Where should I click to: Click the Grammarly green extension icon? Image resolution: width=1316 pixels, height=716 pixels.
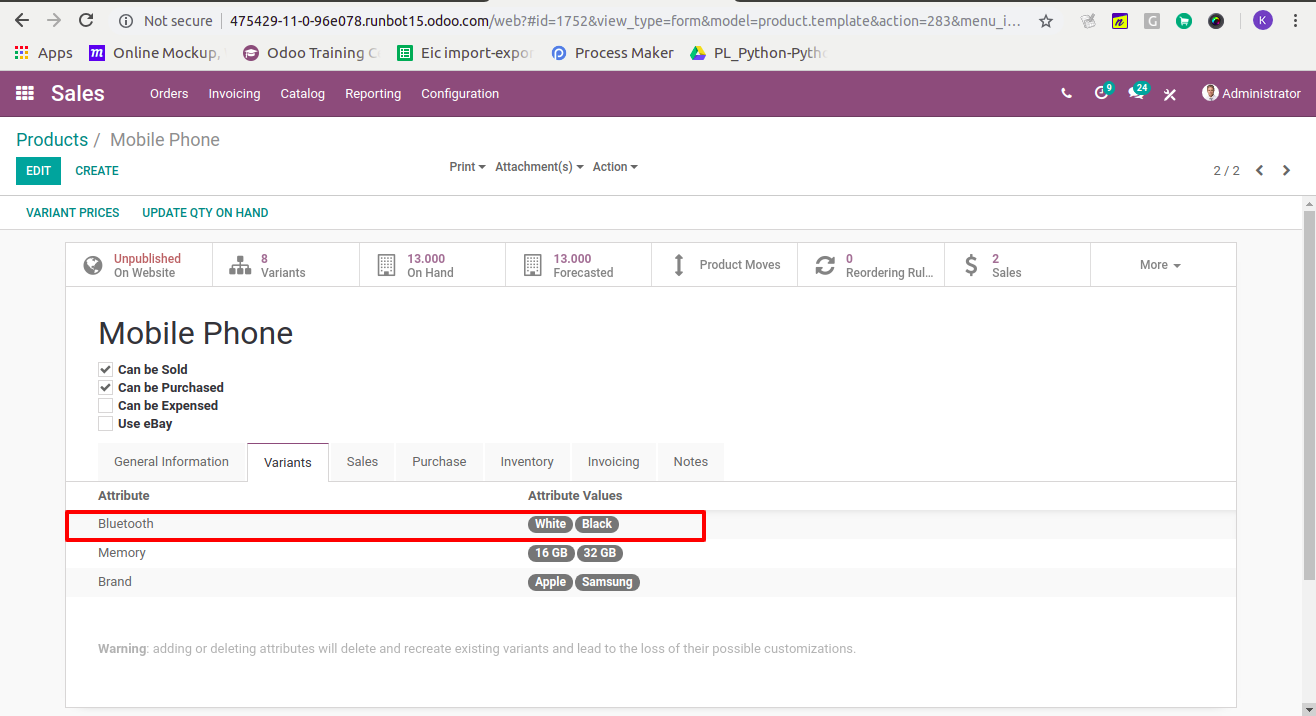(1184, 20)
